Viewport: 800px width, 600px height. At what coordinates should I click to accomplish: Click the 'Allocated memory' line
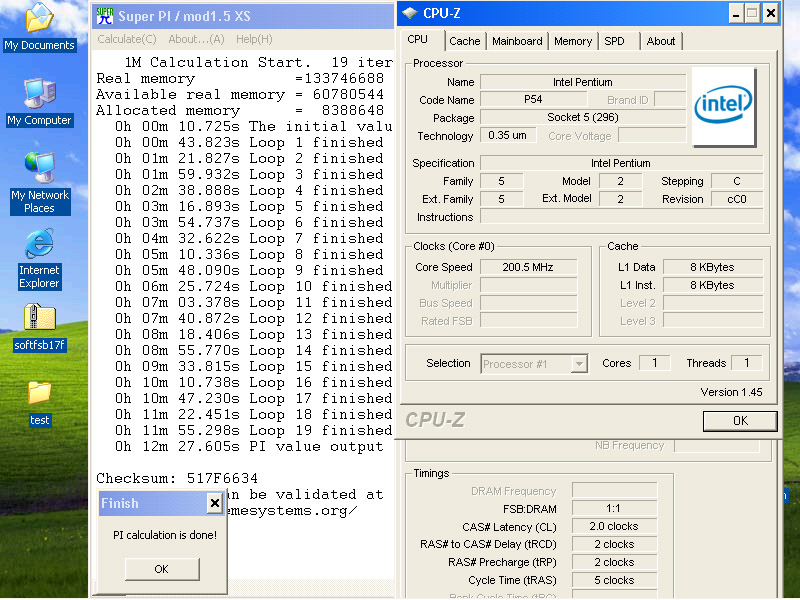pos(240,110)
